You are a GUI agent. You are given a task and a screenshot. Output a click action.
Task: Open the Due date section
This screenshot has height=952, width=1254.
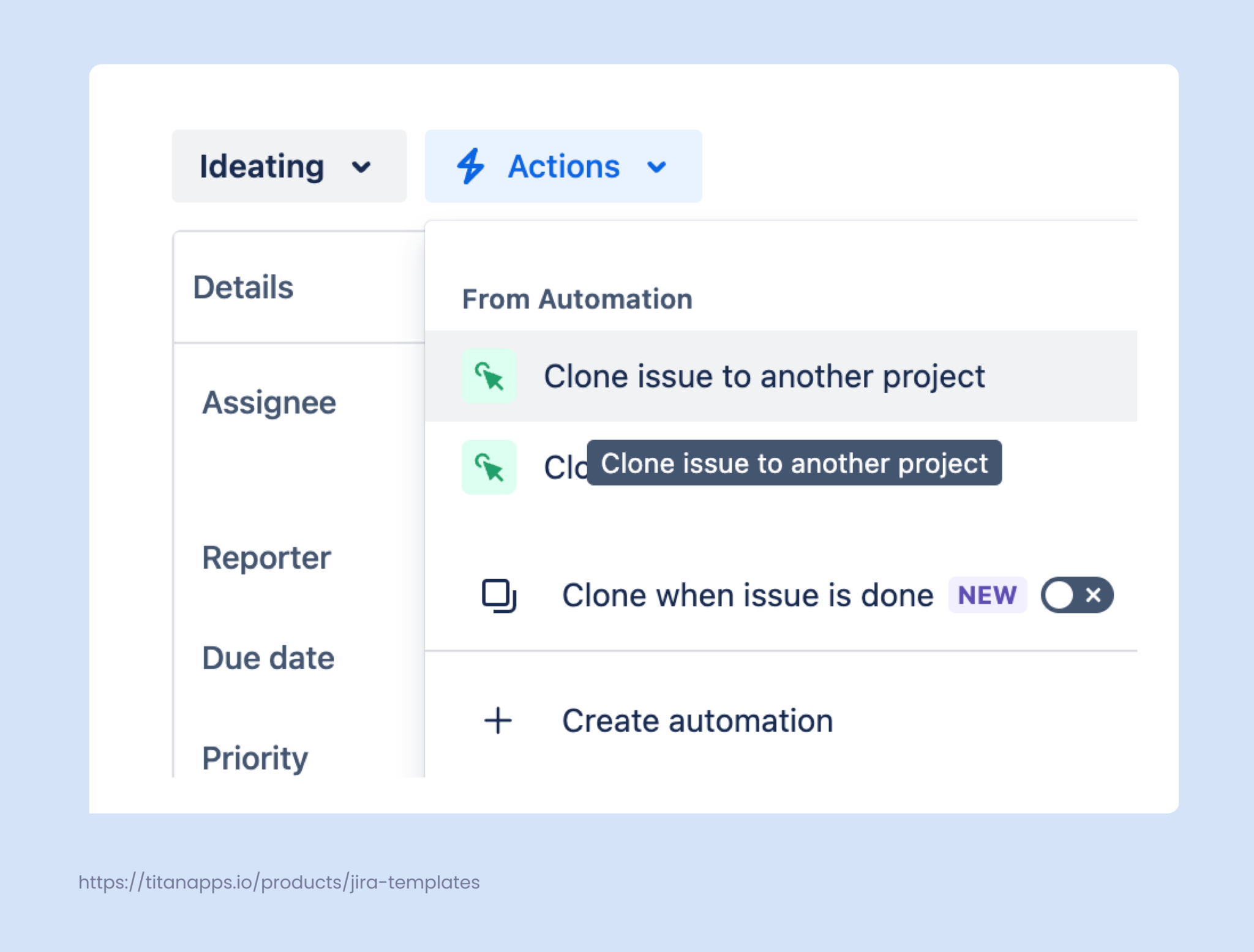coord(268,658)
